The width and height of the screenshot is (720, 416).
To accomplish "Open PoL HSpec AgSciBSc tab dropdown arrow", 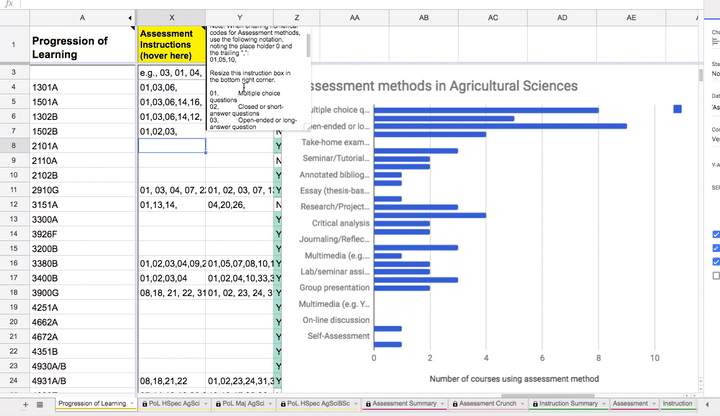I will coord(356,404).
